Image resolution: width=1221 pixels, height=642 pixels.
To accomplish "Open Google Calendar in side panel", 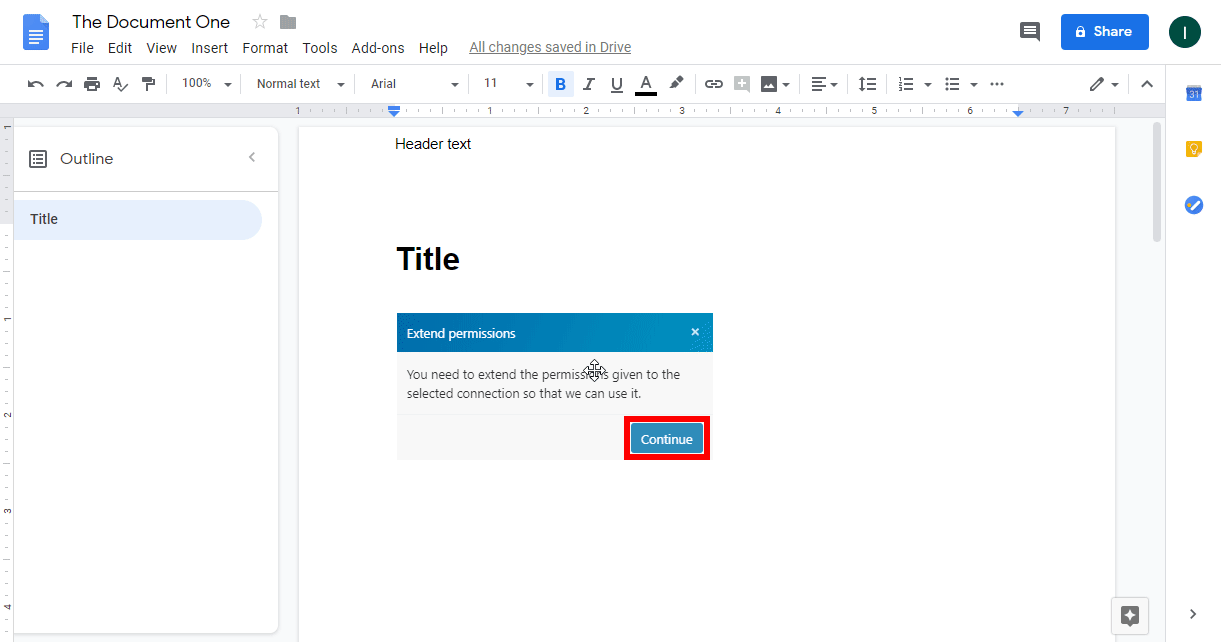I will coord(1193,94).
